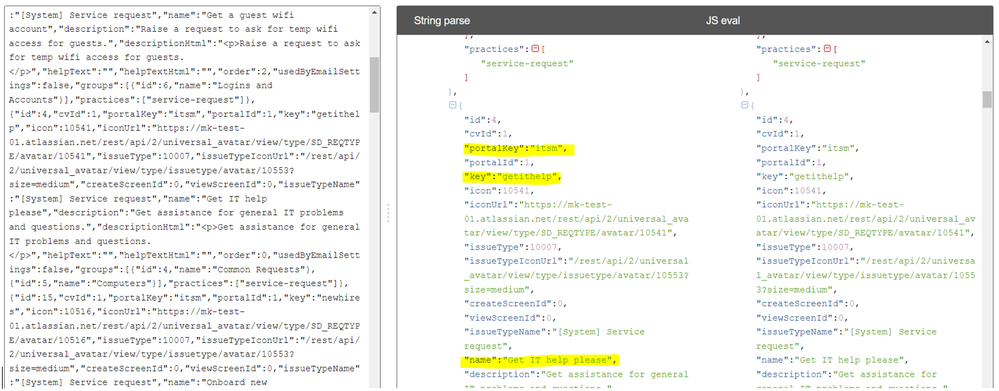The image size is (999, 391).
Task: Collapse the practices array in String parse column
Action: pyautogui.click(x=535, y=49)
